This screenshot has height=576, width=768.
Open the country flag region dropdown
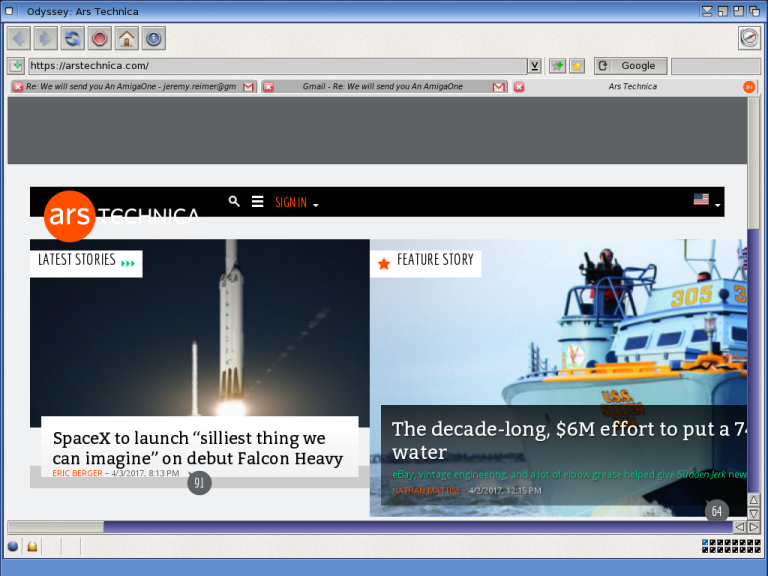click(706, 201)
